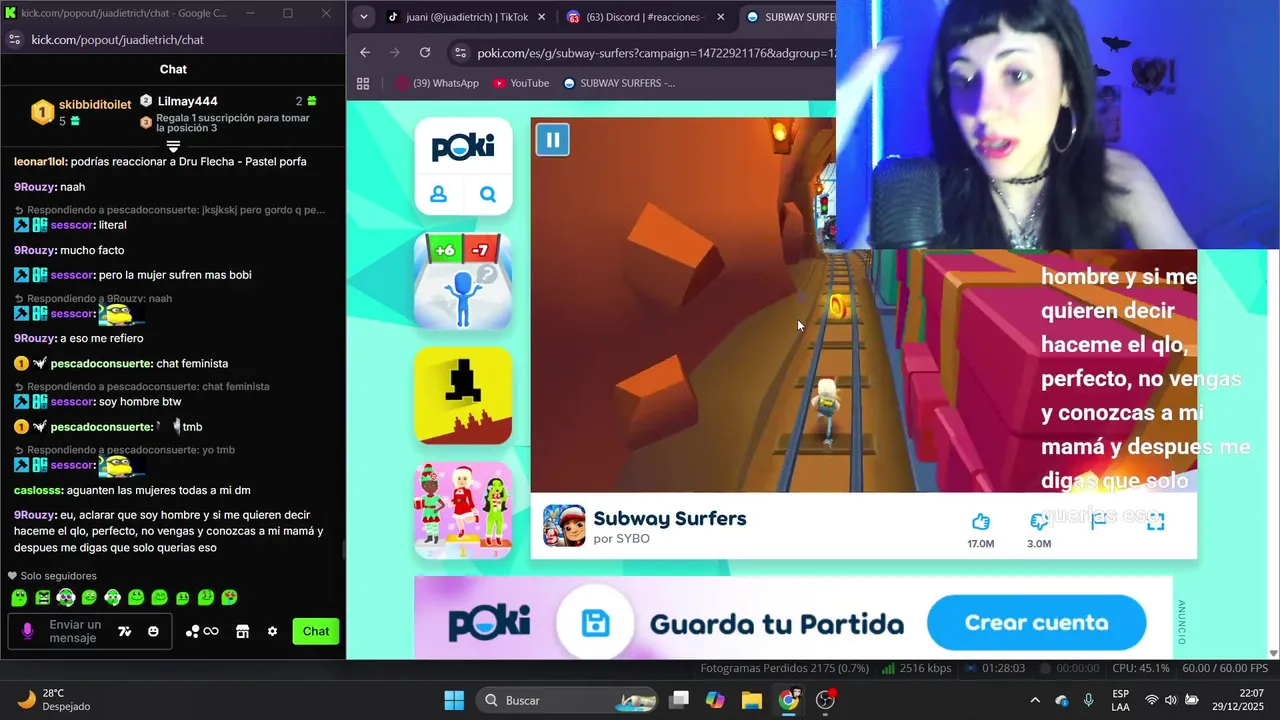Open File Explorer from taskbar
The height and width of the screenshot is (720, 1280).
click(x=751, y=700)
